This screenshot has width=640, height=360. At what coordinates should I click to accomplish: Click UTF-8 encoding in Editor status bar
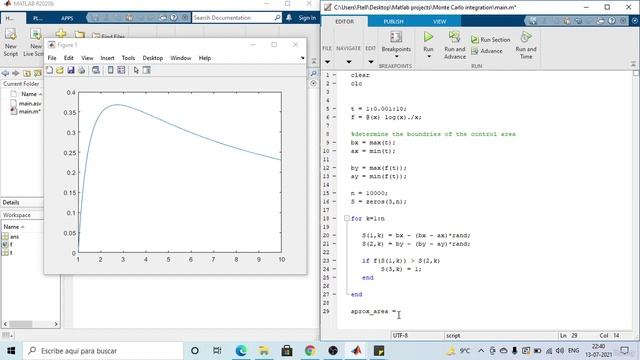[400, 336]
